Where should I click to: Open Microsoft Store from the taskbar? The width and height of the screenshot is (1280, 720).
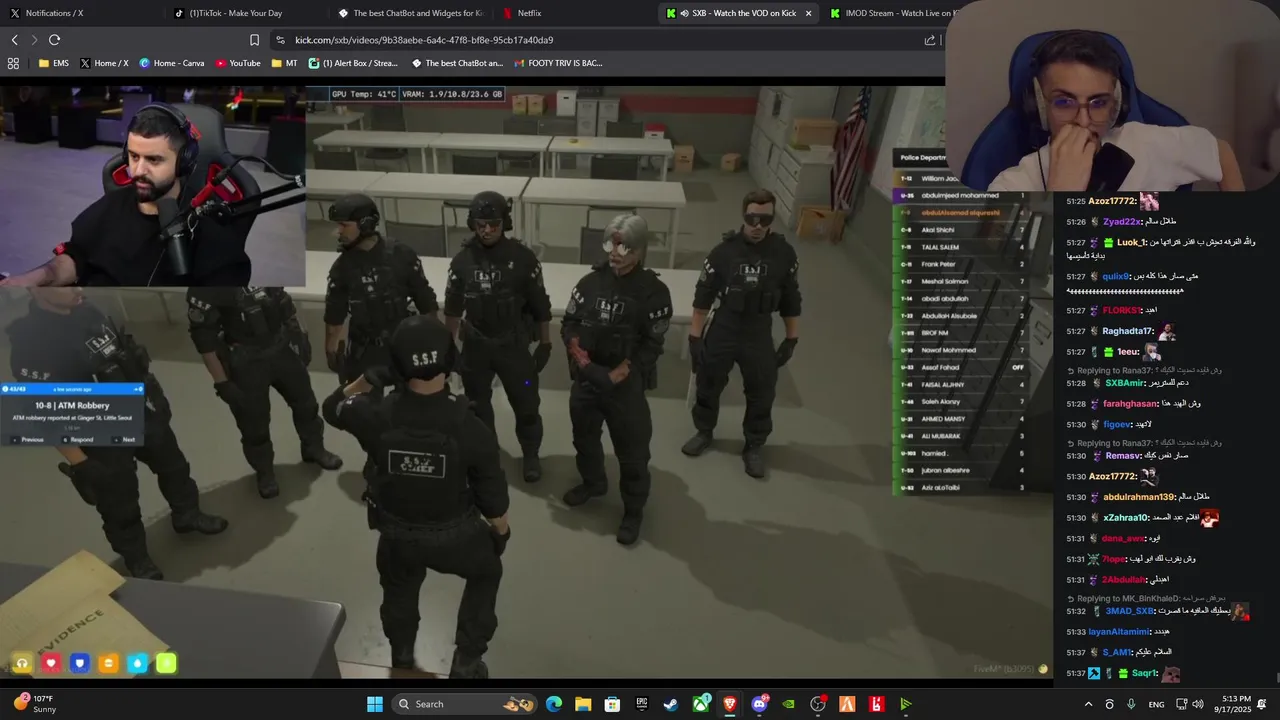coord(612,704)
